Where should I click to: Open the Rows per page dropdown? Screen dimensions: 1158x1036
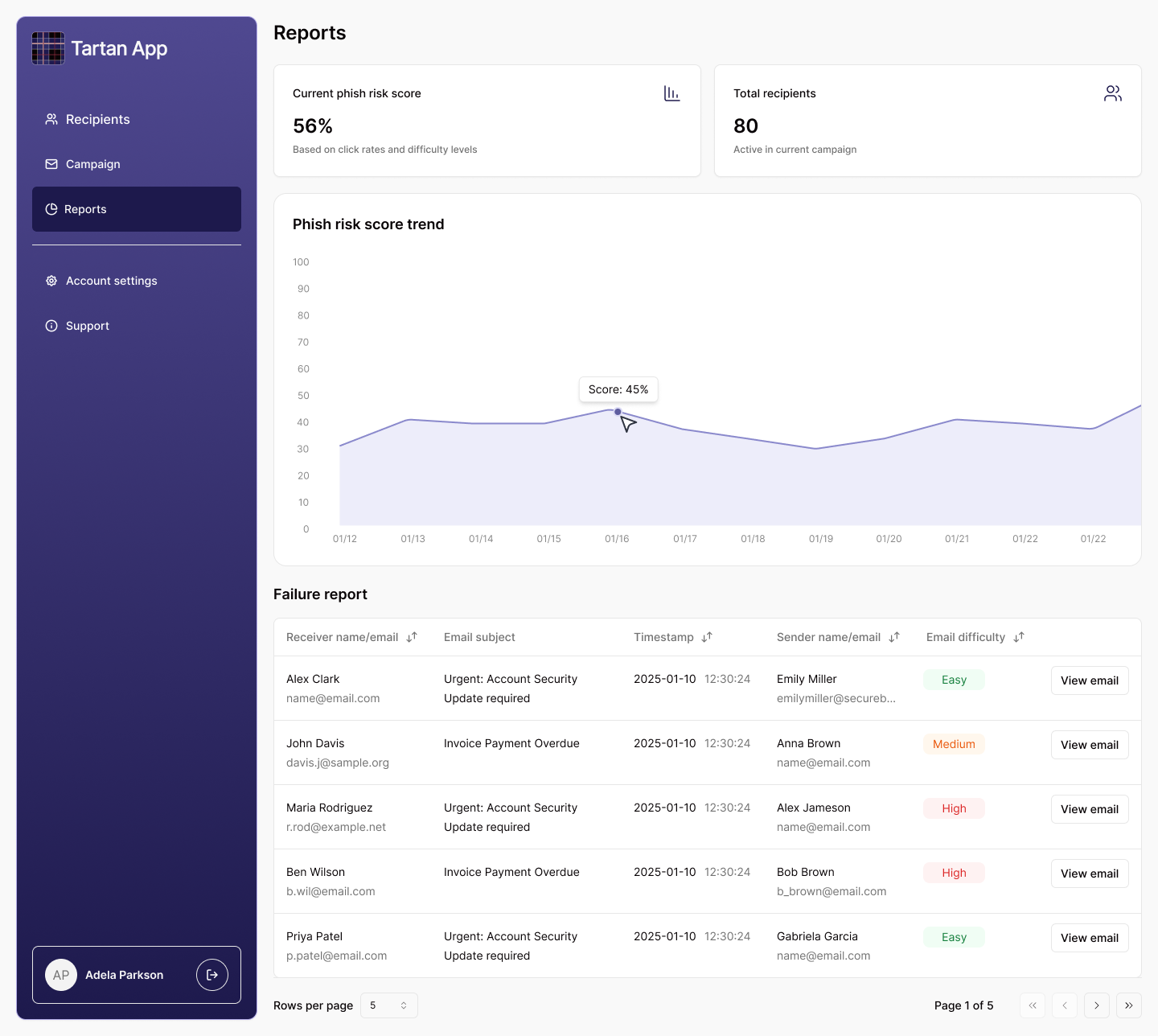(389, 1005)
